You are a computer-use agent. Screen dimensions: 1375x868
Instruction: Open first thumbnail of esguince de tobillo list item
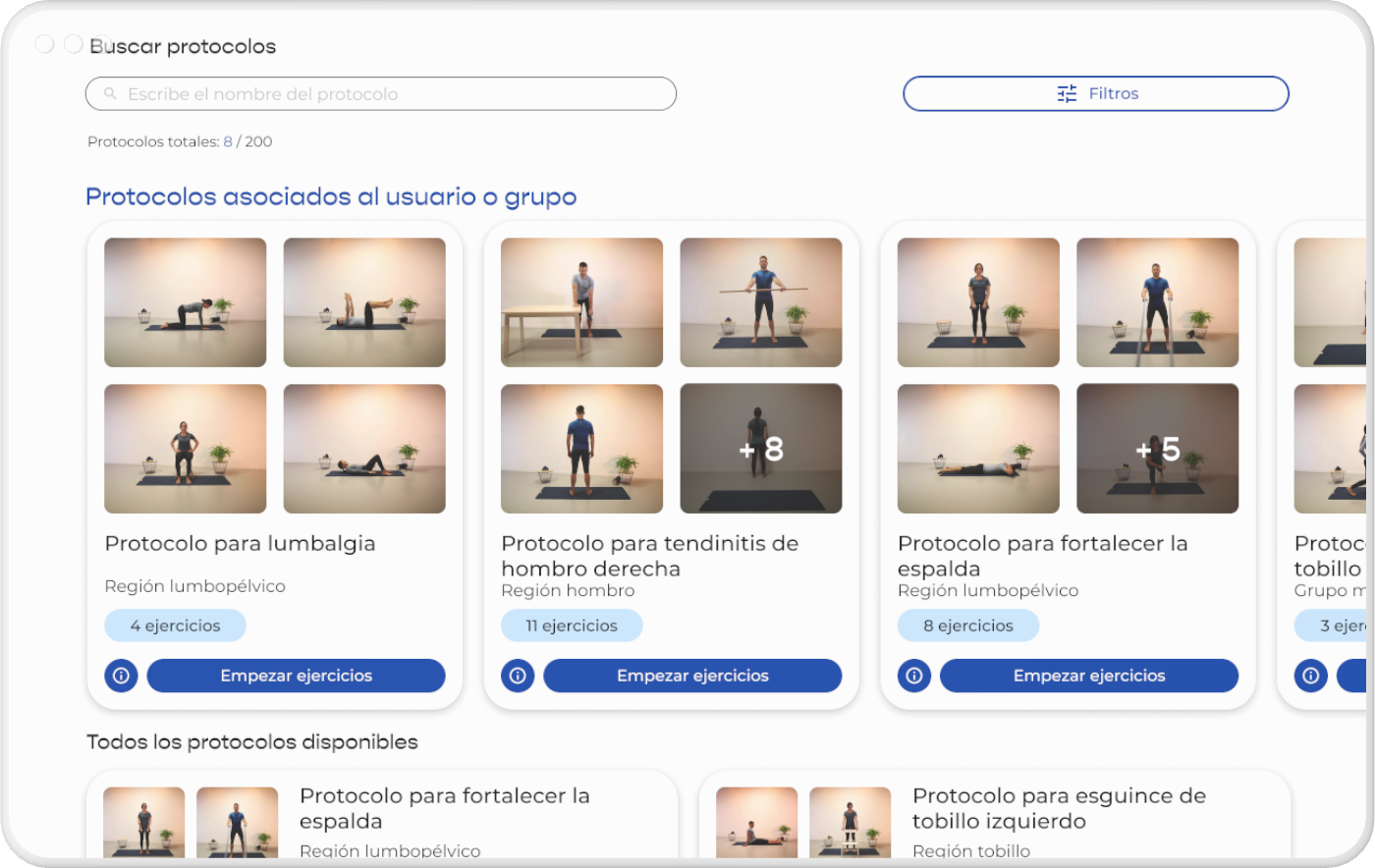[x=756, y=822]
